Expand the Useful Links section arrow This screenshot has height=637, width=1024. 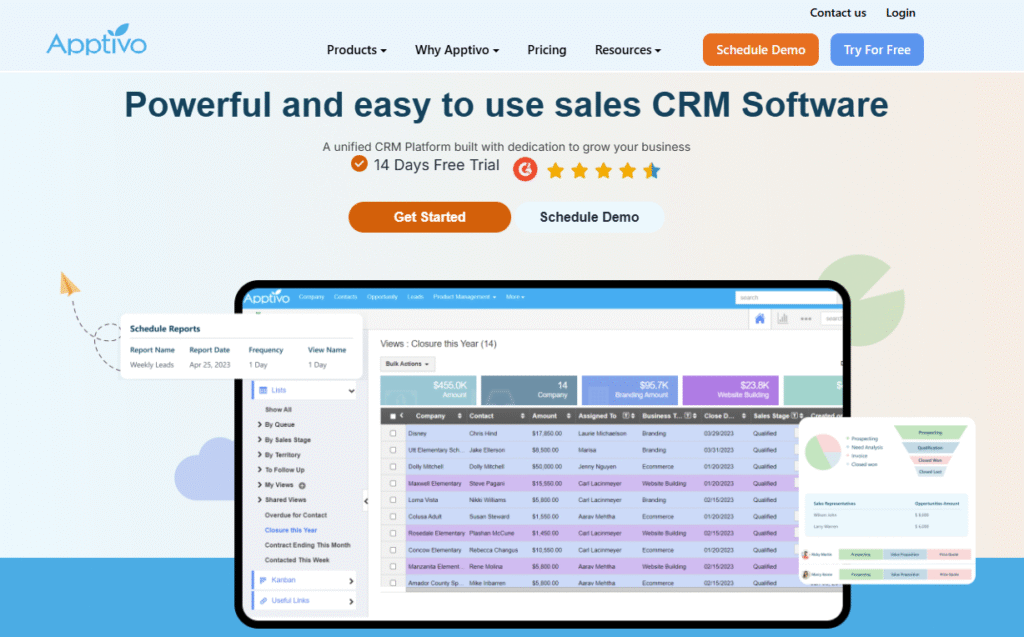(x=351, y=601)
